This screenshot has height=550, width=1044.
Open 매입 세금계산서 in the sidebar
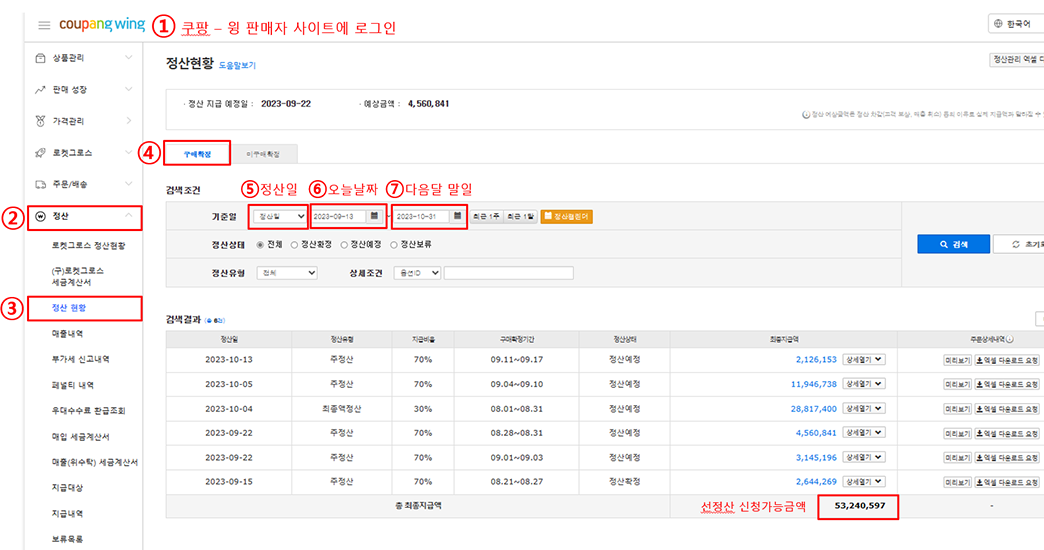click(x=81, y=437)
